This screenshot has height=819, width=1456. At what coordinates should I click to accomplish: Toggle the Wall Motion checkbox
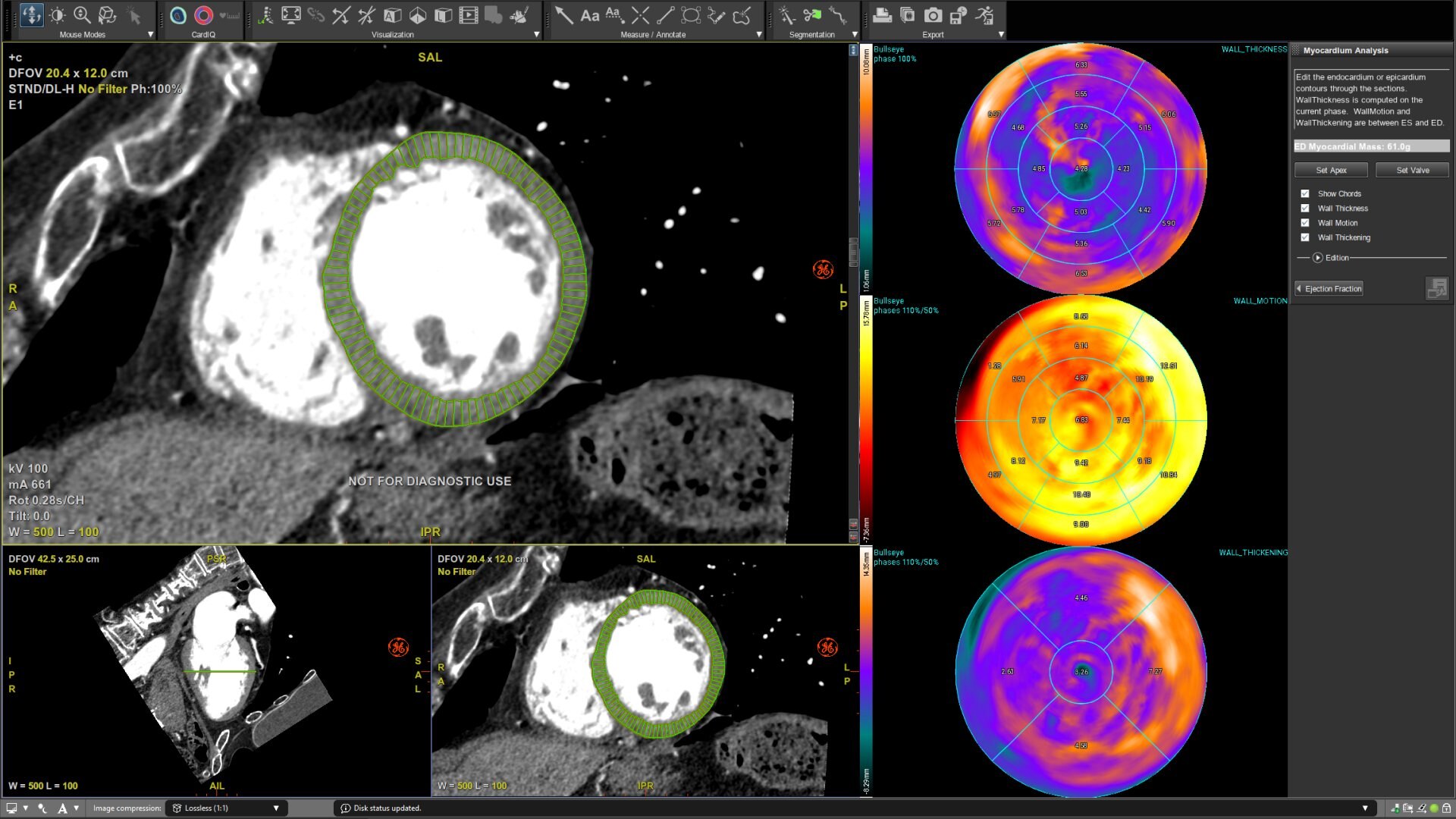[x=1305, y=223]
